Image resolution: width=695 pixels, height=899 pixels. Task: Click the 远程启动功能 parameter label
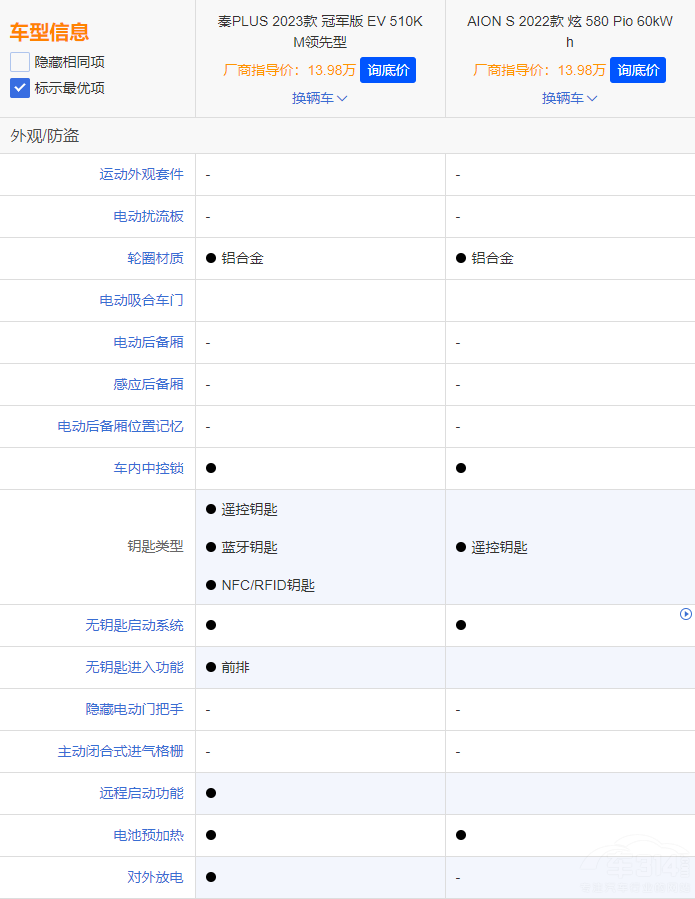(x=141, y=793)
